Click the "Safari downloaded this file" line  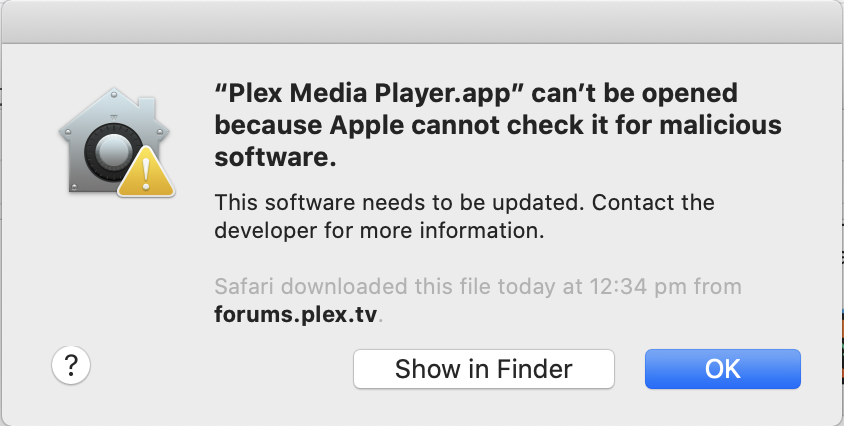click(x=478, y=287)
